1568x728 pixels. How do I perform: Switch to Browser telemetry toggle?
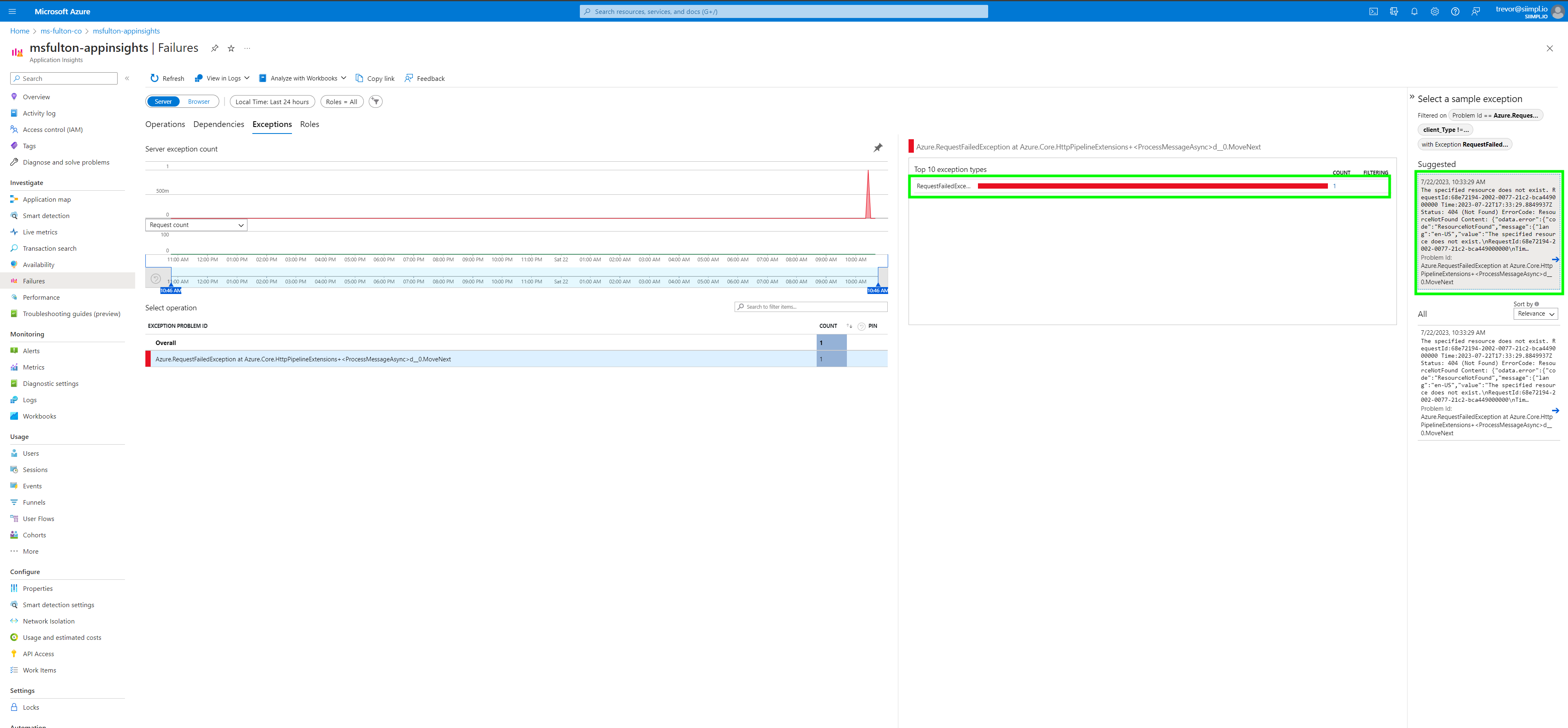[x=198, y=102]
